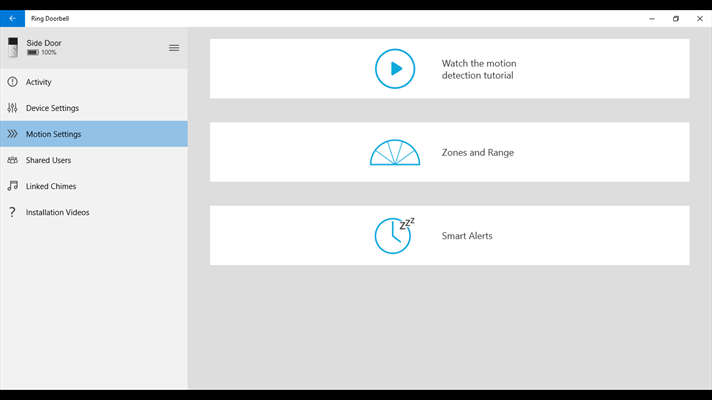This screenshot has height=400, width=712.
Task: Open the hamburger menu beside Side Door
Action: coord(174,48)
